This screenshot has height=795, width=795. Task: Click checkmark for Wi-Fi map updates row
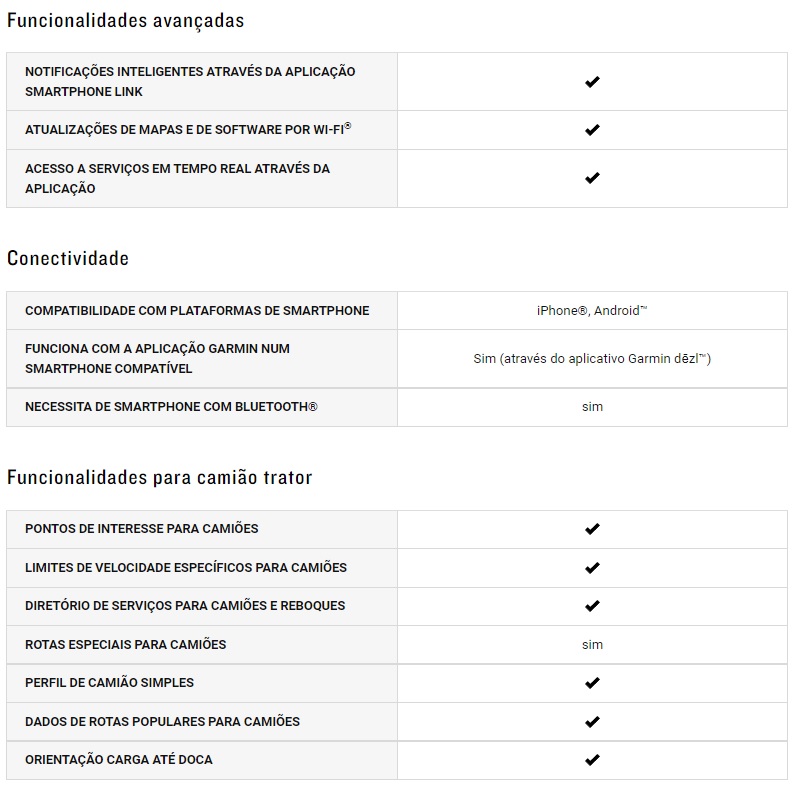pyautogui.click(x=592, y=130)
